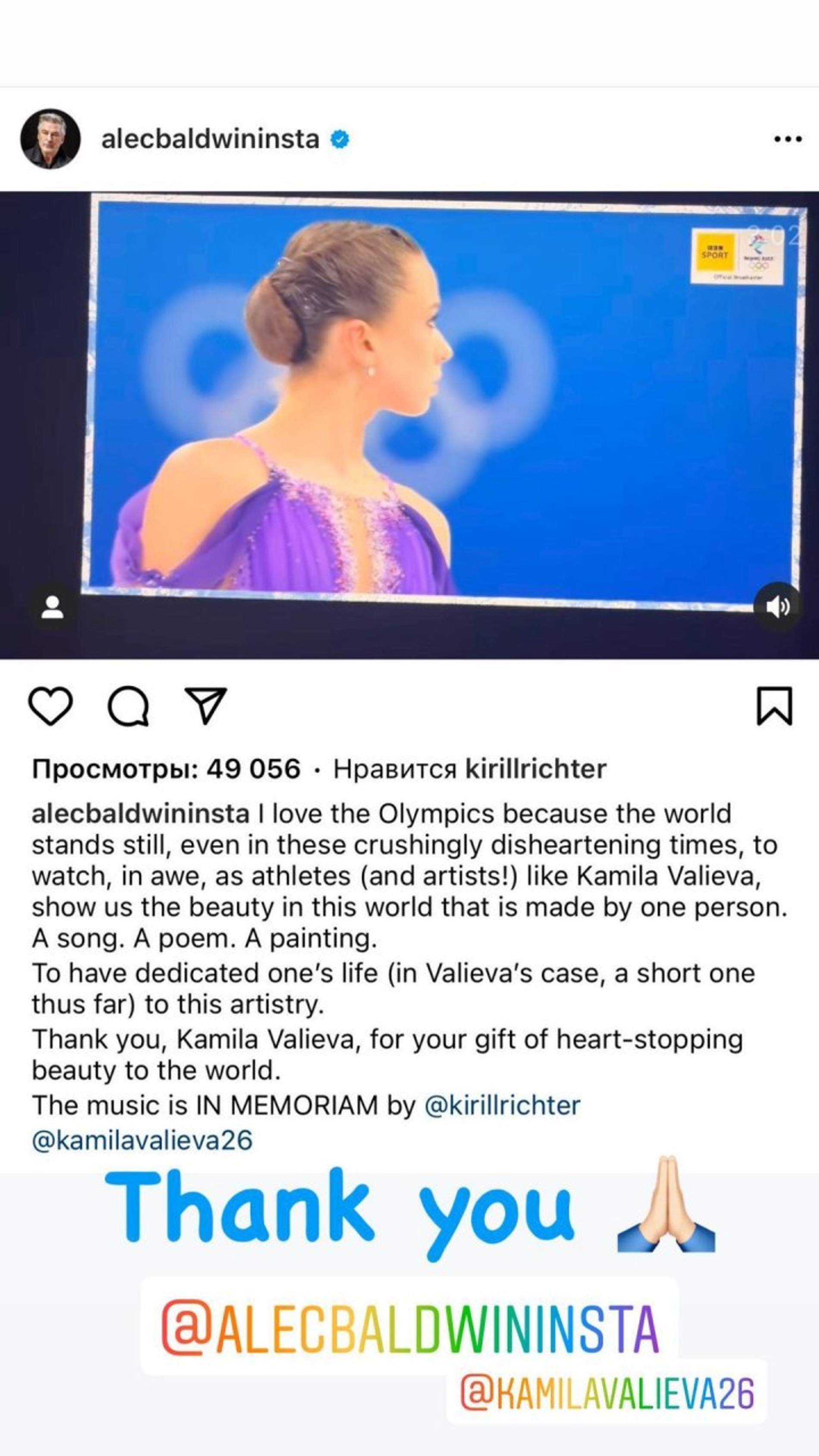Share post with paper plane icon
Image resolution: width=819 pixels, height=1456 pixels.
tap(206, 706)
